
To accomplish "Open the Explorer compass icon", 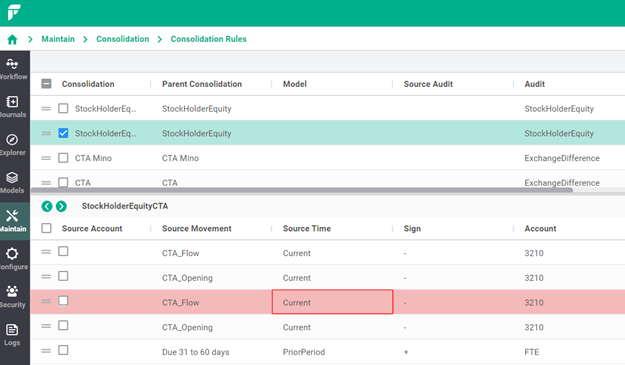I will (12, 139).
